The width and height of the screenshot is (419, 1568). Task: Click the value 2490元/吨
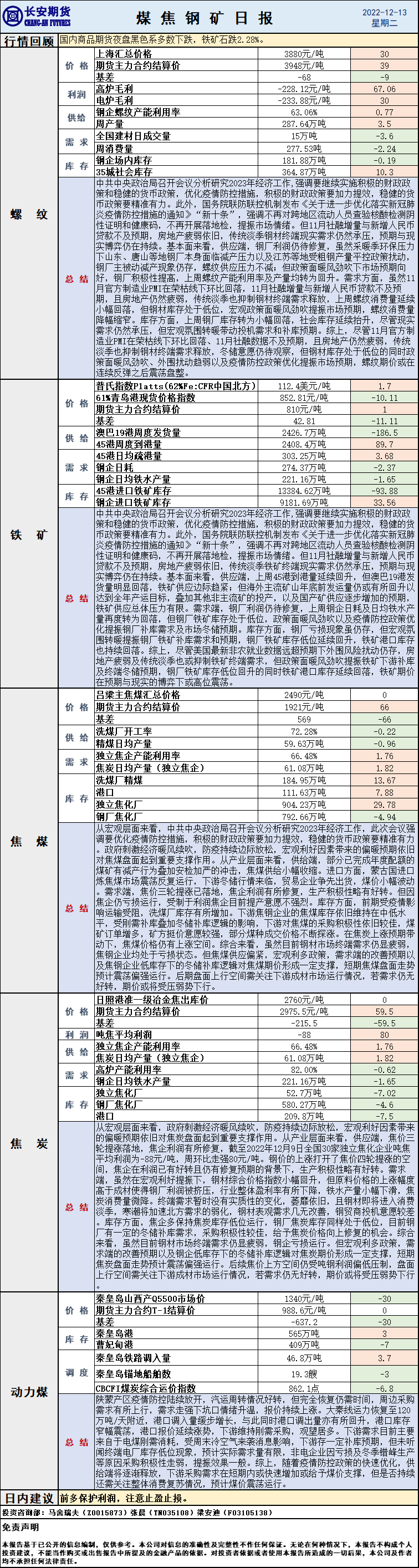304,695
